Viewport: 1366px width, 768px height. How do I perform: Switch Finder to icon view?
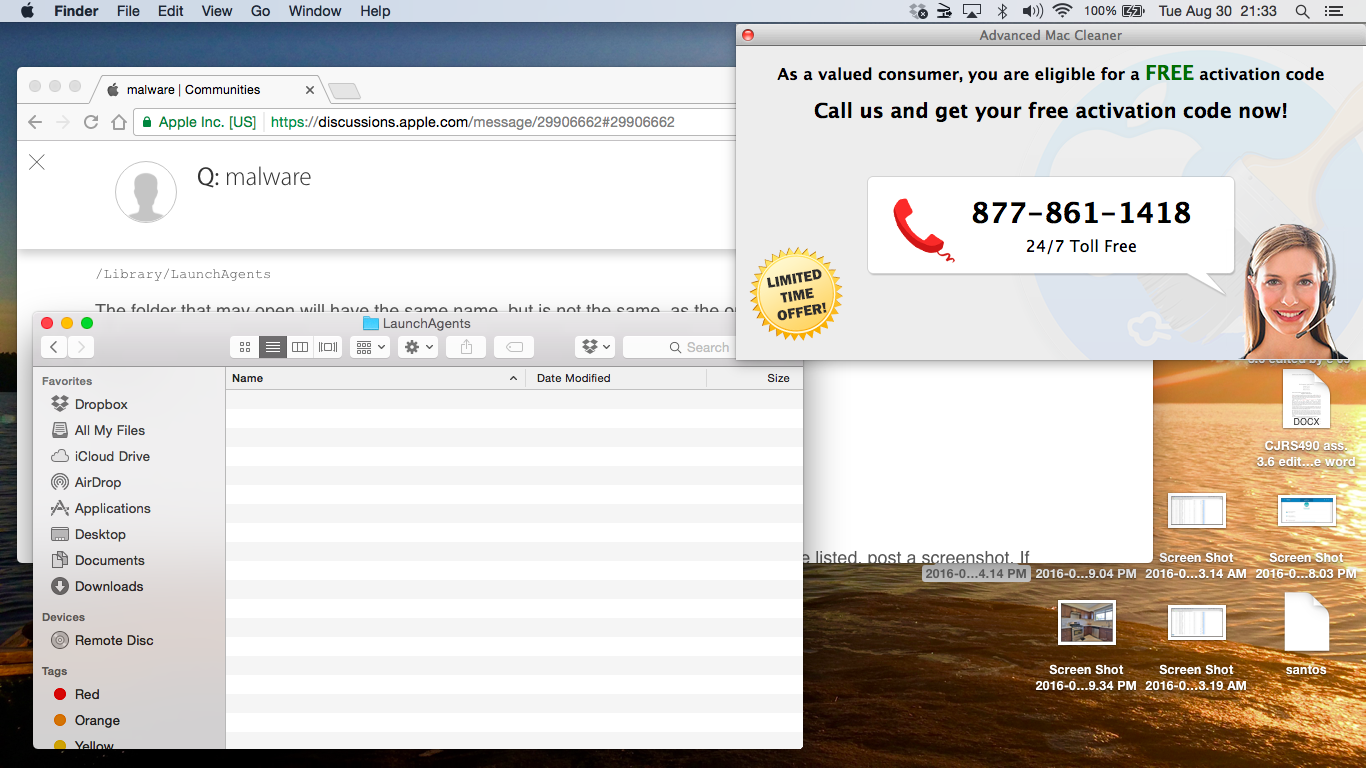coord(245,347)
